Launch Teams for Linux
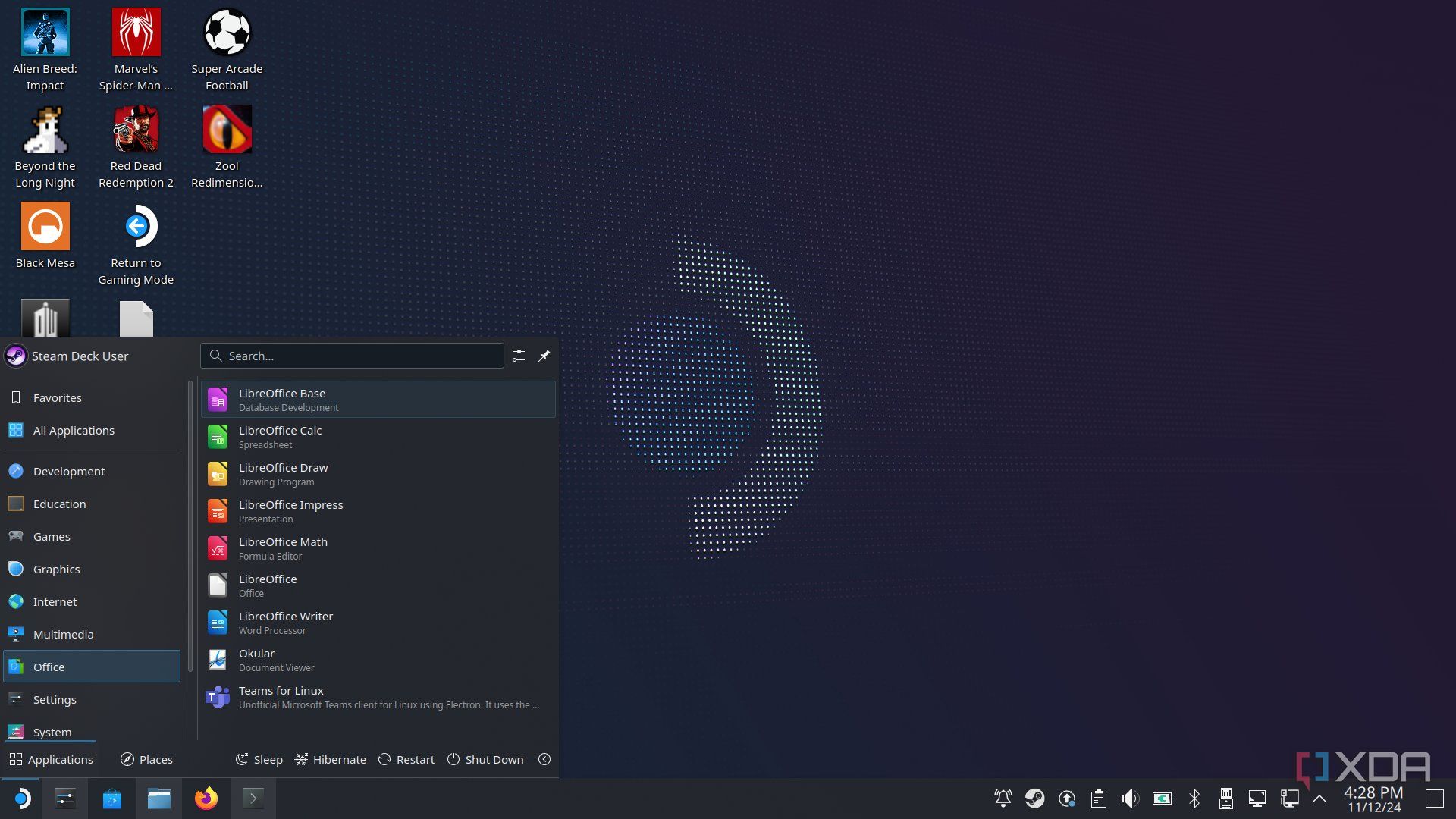The width and height of the screenshot is (1456, 819). point(378,697)
